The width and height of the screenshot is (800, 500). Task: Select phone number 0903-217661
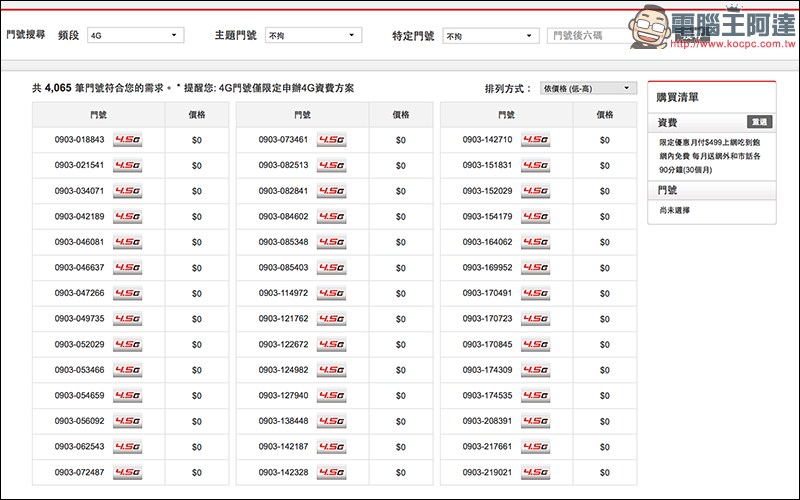coord(487,446)
